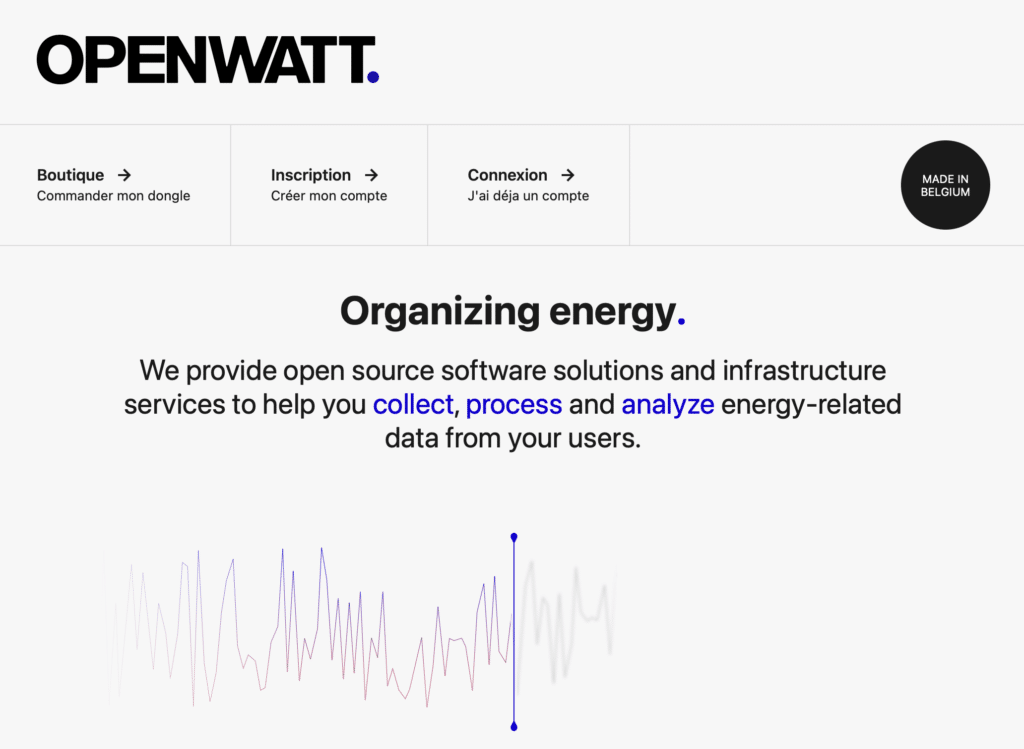1024x749 pixels.
Task: Click the bottom handle of the chart divider
Action: (x=514, y=726)
